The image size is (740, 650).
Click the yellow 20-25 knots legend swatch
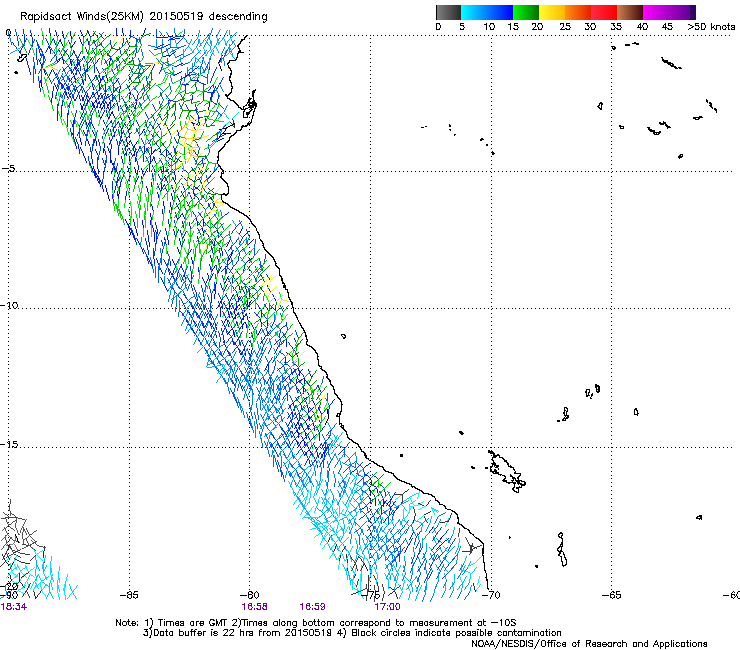click(552, 12)
